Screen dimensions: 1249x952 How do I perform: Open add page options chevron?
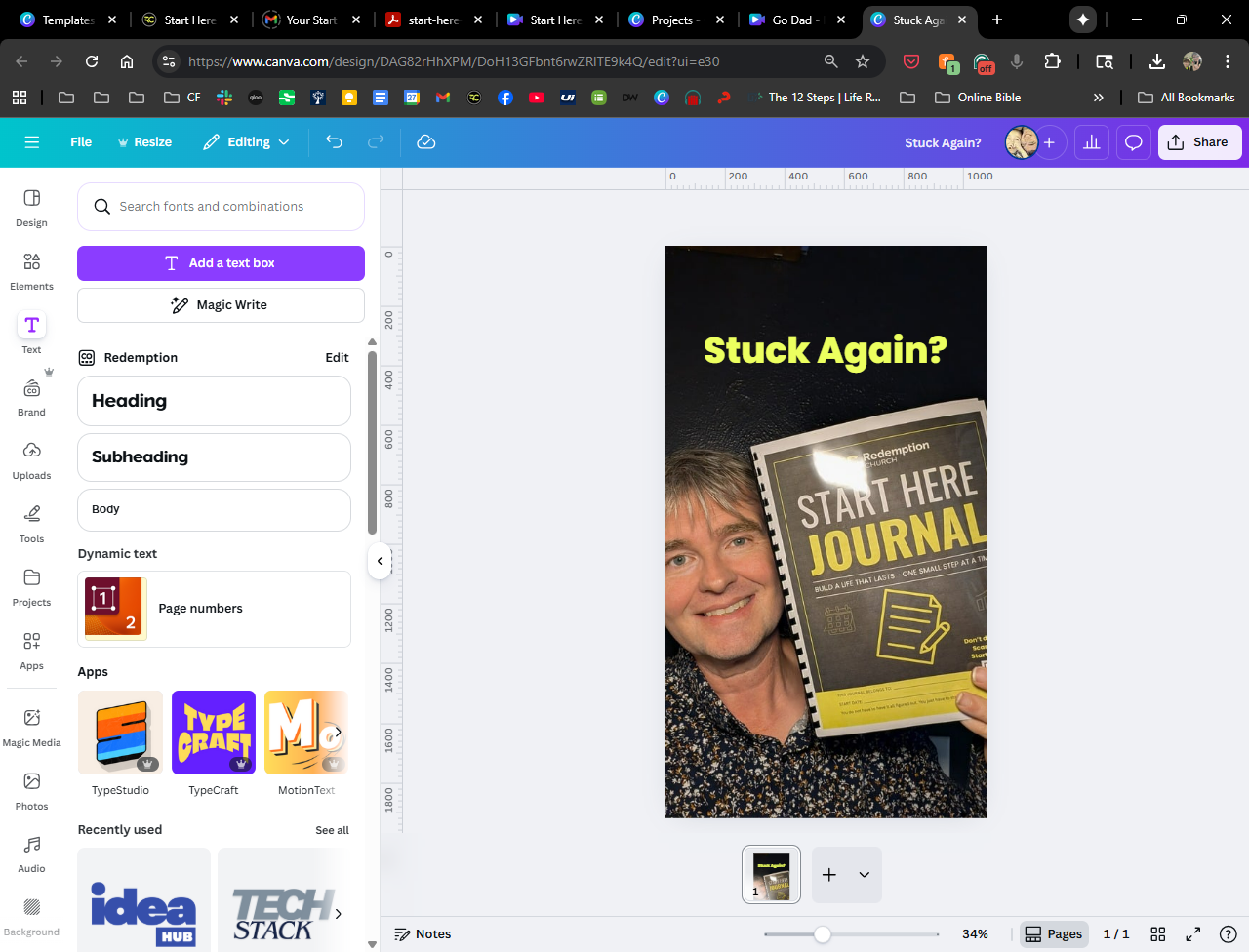point(864,875)
